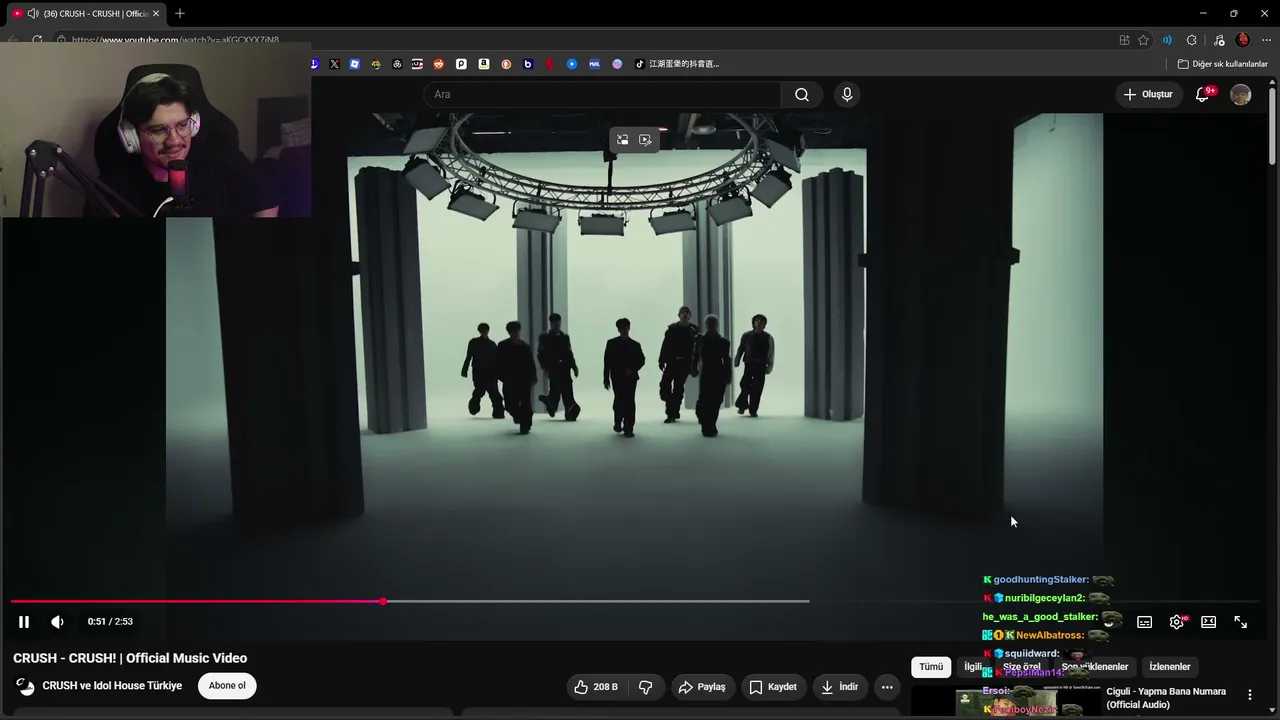Subscribe with the Abone ol button
The image size is (1280, 720).
point(227,686)
